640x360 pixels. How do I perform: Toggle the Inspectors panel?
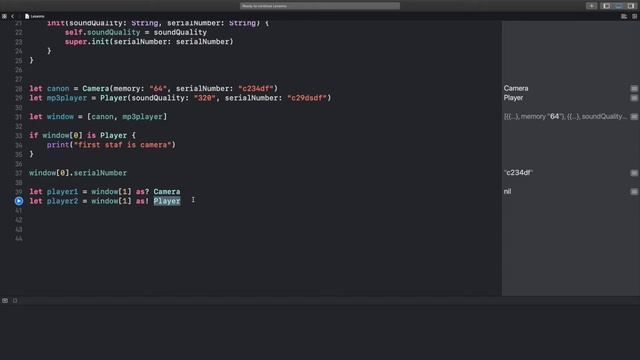[x=631, y=6]
